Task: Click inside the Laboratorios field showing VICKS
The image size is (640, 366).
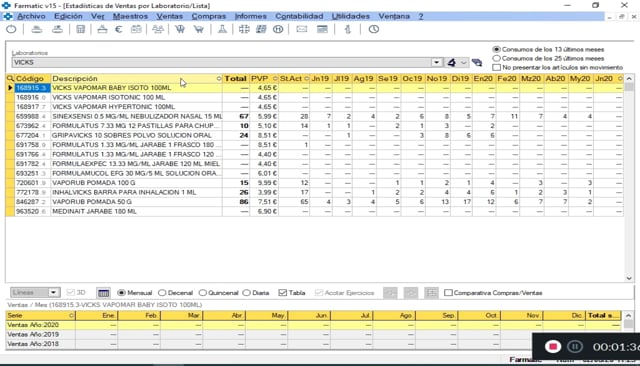Action: click(222, 62)
